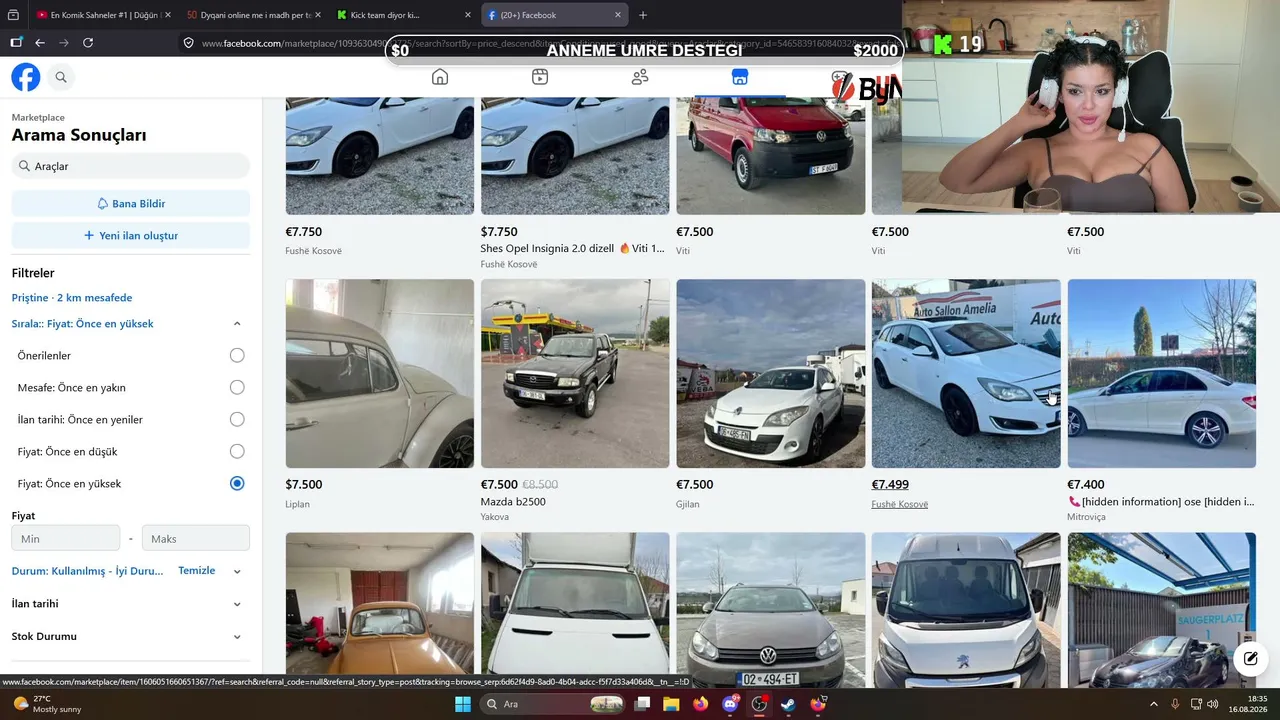Click the browser back arrow
This screenshot has height=720, width=1280.
pos(40,43)
